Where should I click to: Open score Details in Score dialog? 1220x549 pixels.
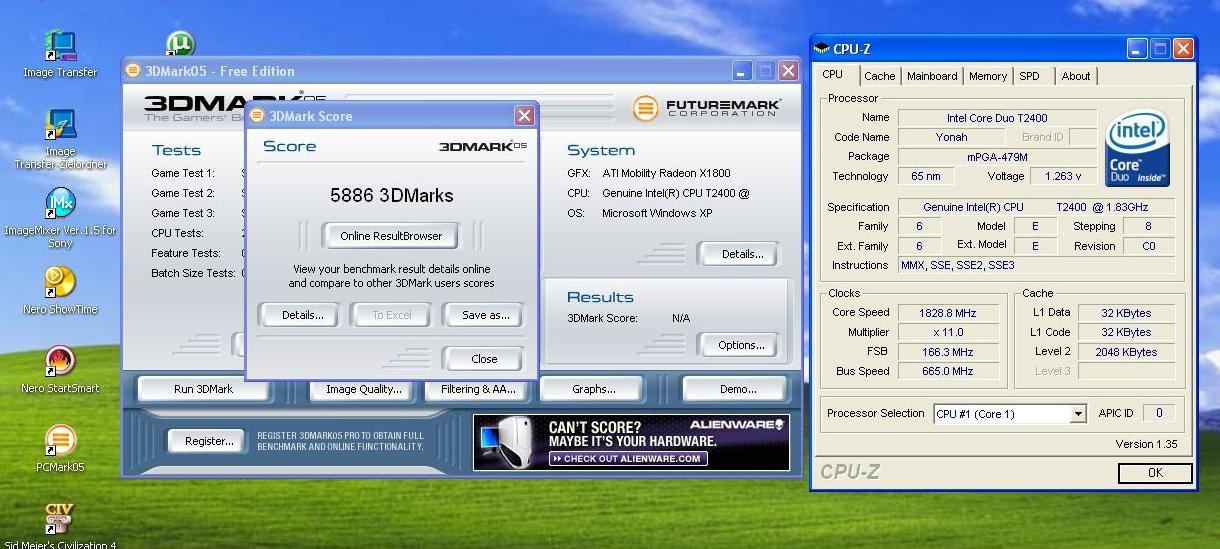(x=302, y=315)
